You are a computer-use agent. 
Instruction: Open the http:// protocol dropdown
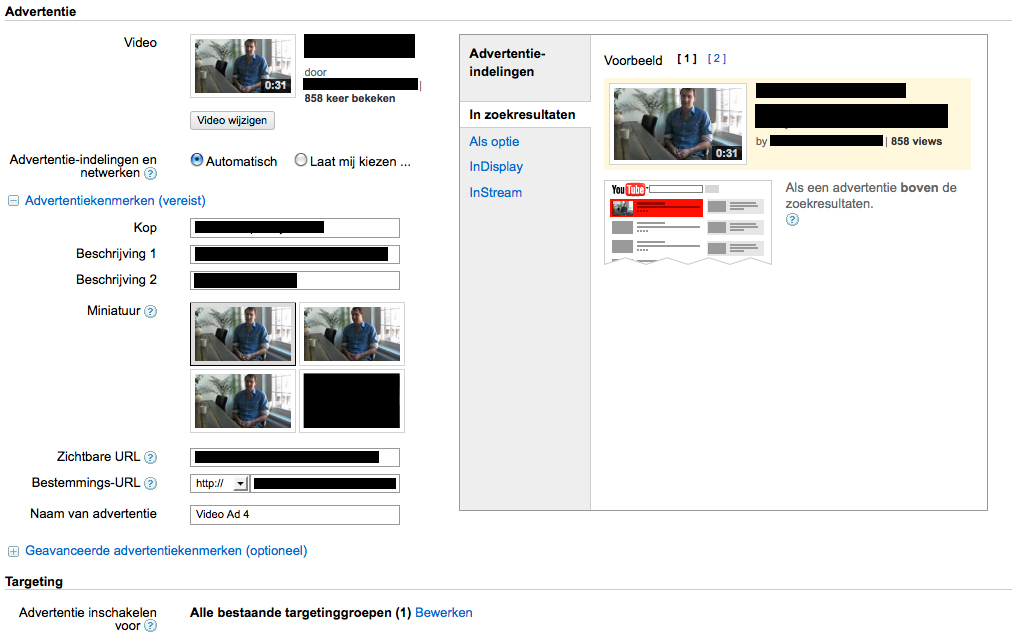(219, 484)
